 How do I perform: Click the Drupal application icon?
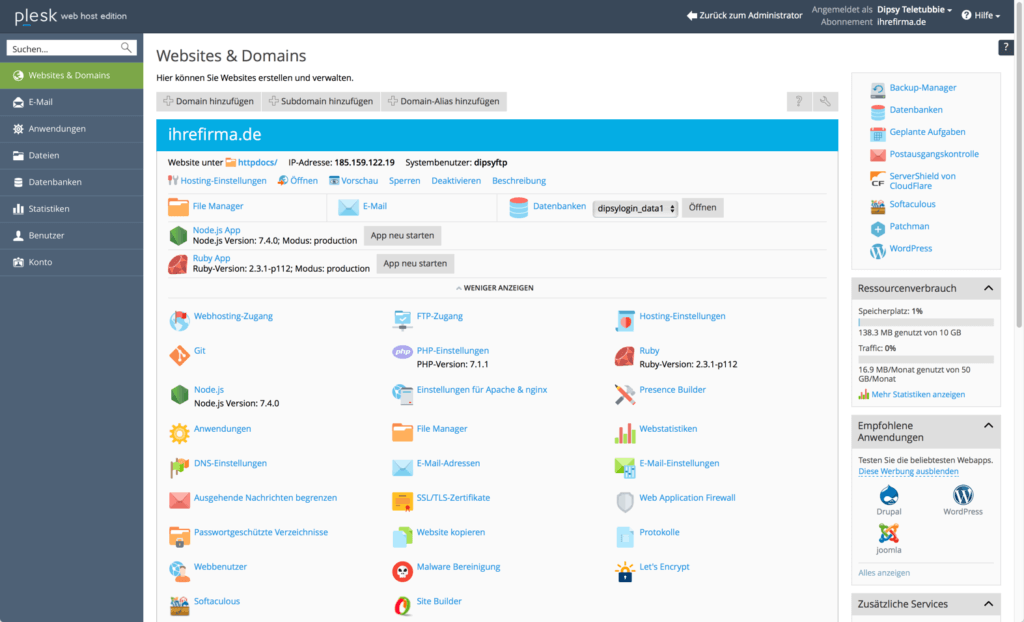(888, 495)
